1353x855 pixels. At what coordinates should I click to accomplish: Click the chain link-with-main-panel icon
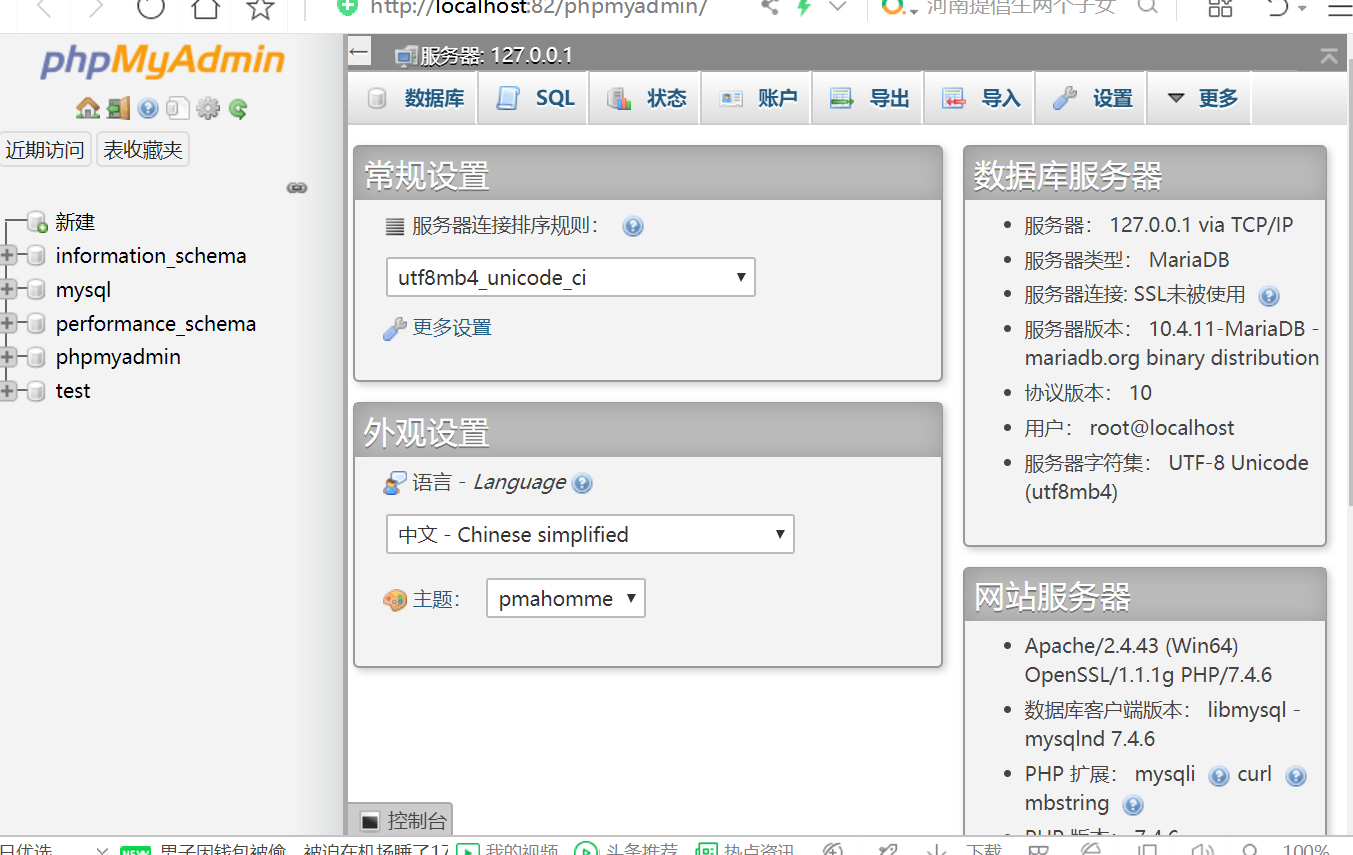tap(297, 187)
